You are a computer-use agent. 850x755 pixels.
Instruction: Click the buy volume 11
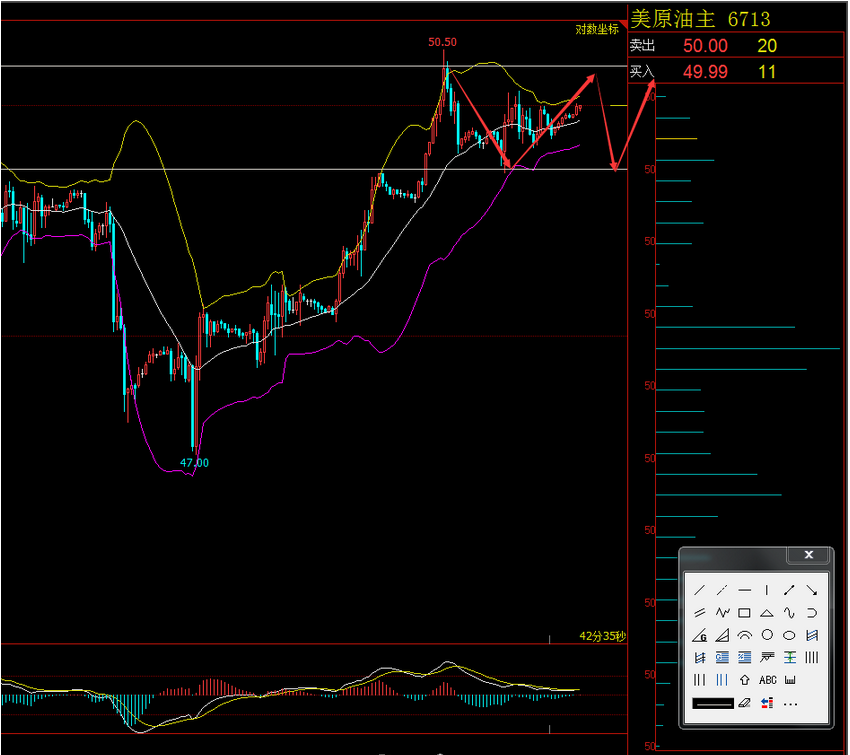point(767,72)
